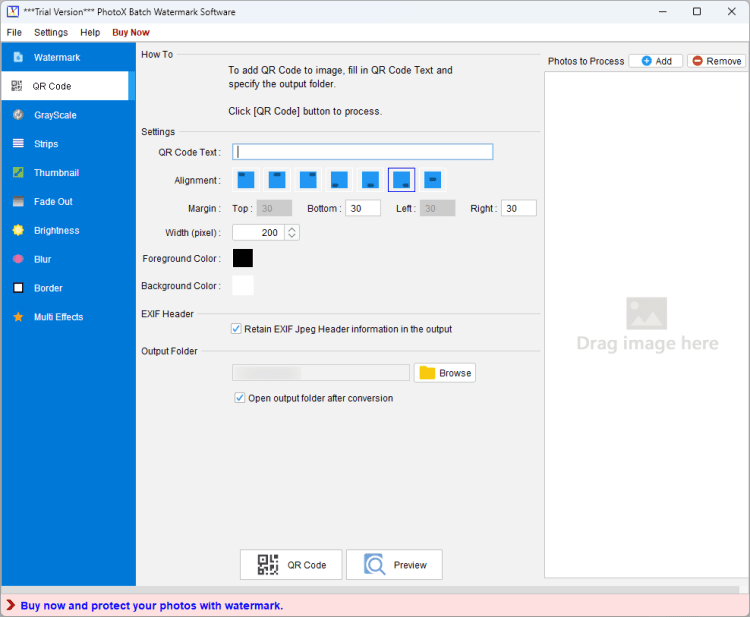Decrease Width pixel with down arrow
This screenshot has width=750, height=617.
[x=292, y=237]
